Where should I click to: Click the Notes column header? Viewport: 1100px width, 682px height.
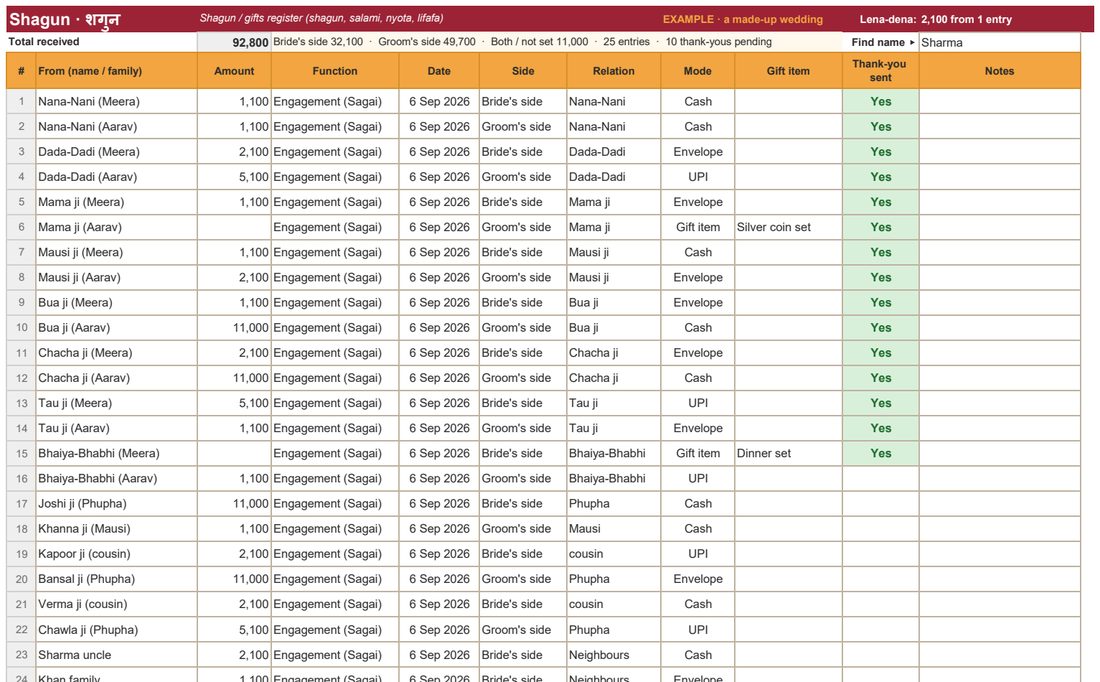click(x=1000, y=71)
